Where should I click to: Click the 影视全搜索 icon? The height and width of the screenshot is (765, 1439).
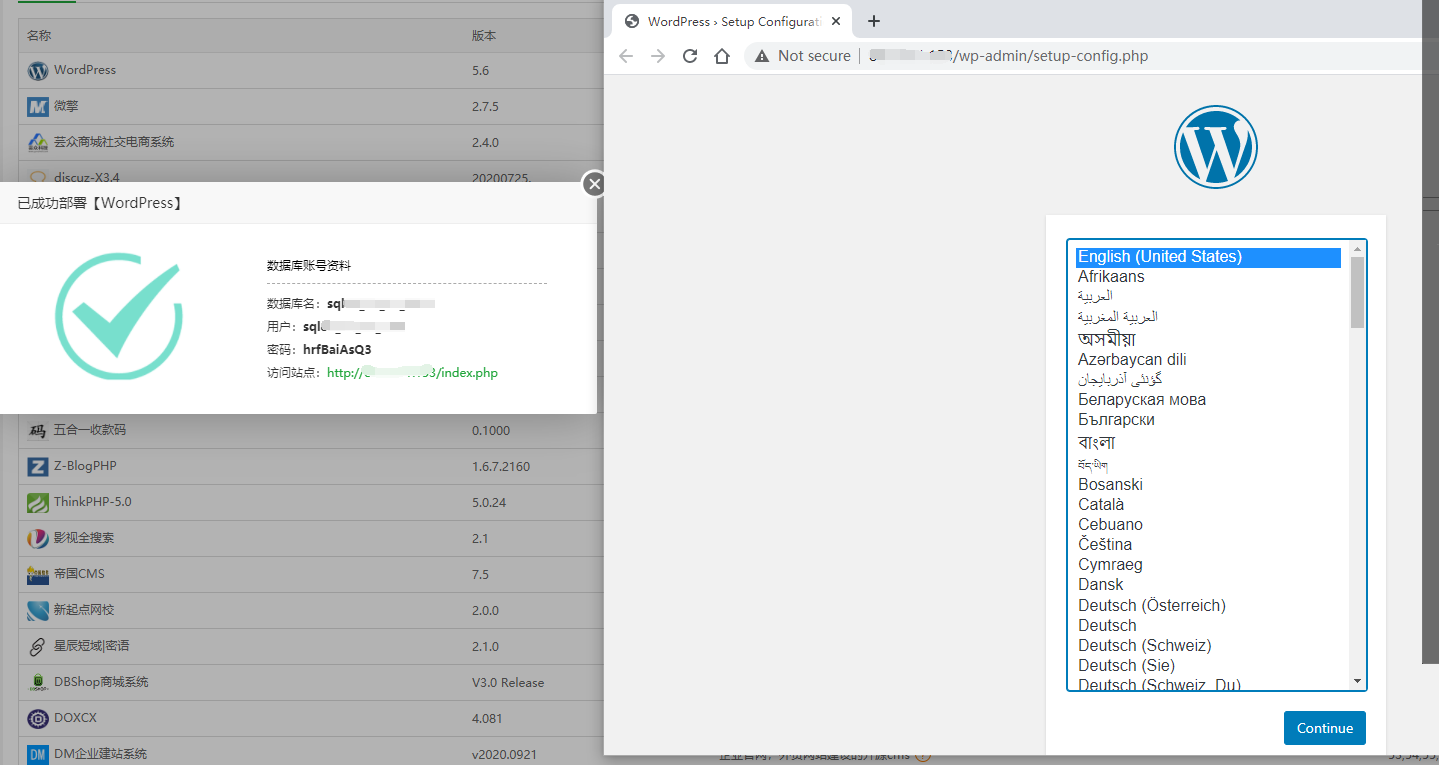click(x=38, y=539)
